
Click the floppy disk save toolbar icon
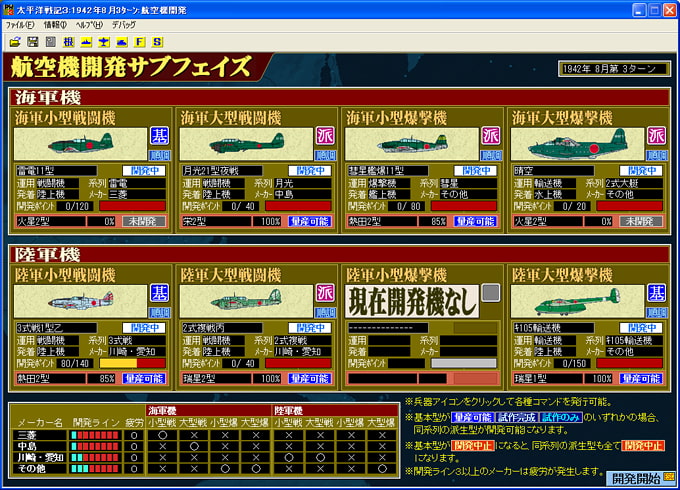(33, 42)
